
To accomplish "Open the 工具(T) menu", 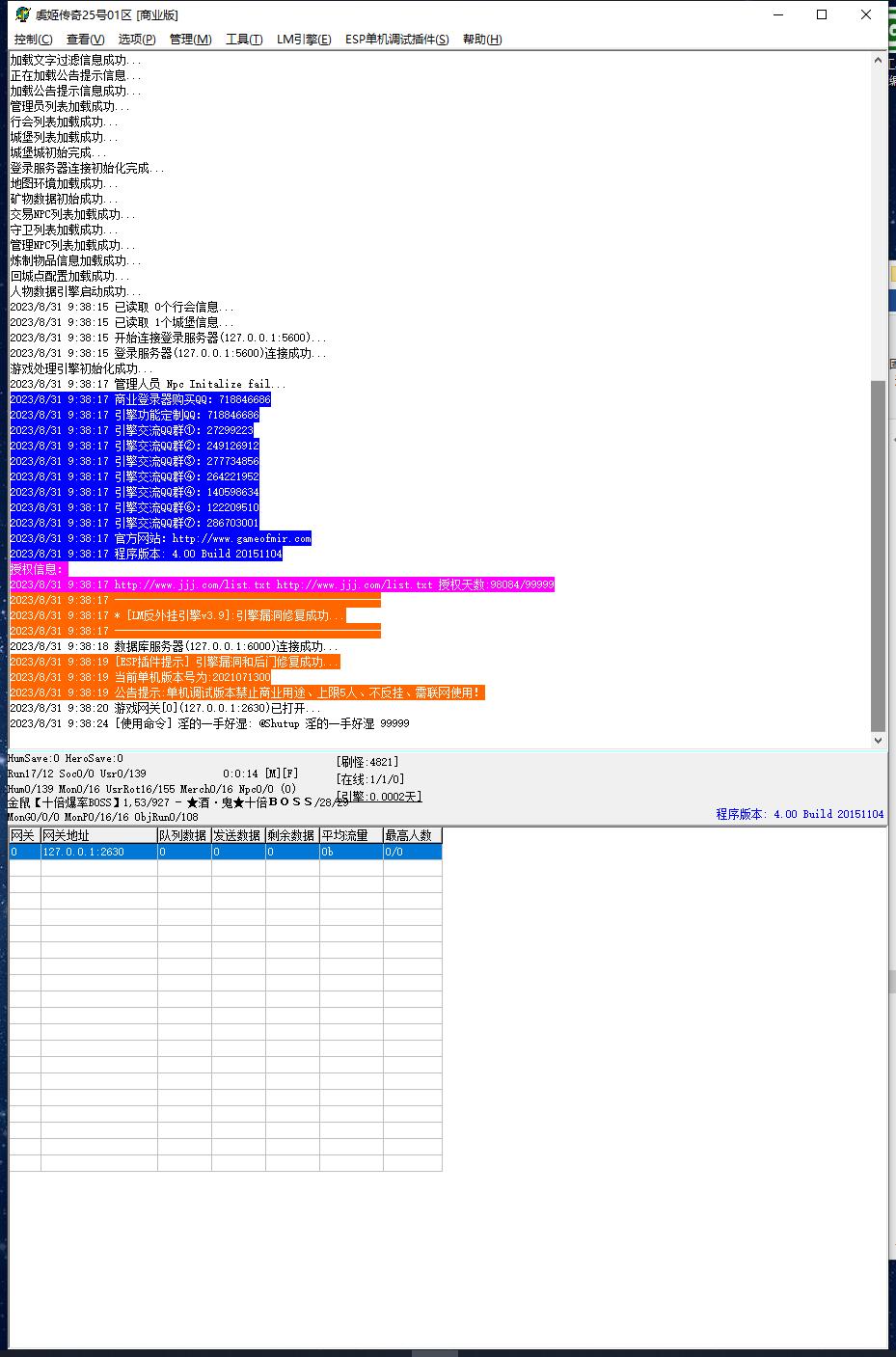I will pyautogui.click(x=243, y=40).
